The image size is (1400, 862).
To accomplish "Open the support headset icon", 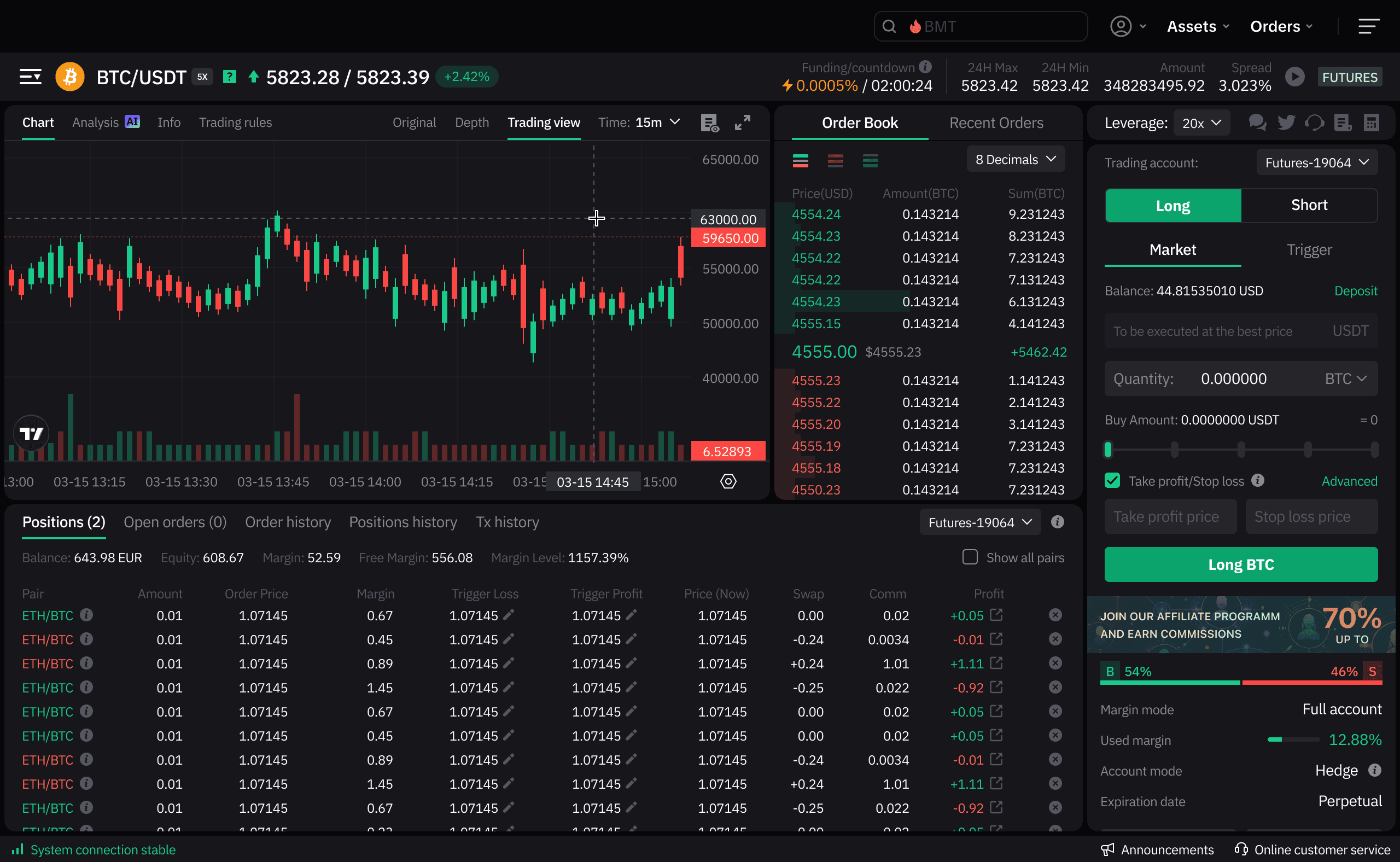I will 1315,123.
